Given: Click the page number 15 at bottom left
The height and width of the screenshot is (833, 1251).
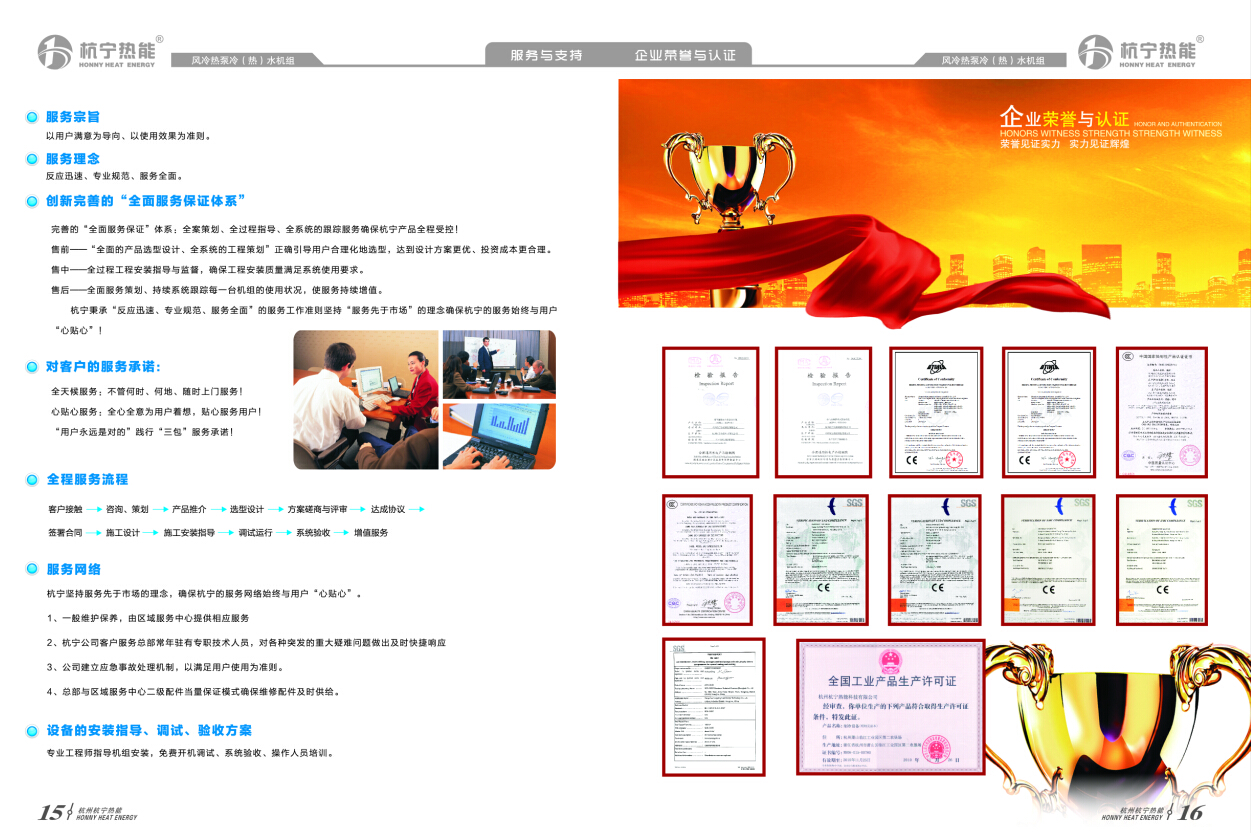Looking at the screenshot, I should tap(51, 811).
